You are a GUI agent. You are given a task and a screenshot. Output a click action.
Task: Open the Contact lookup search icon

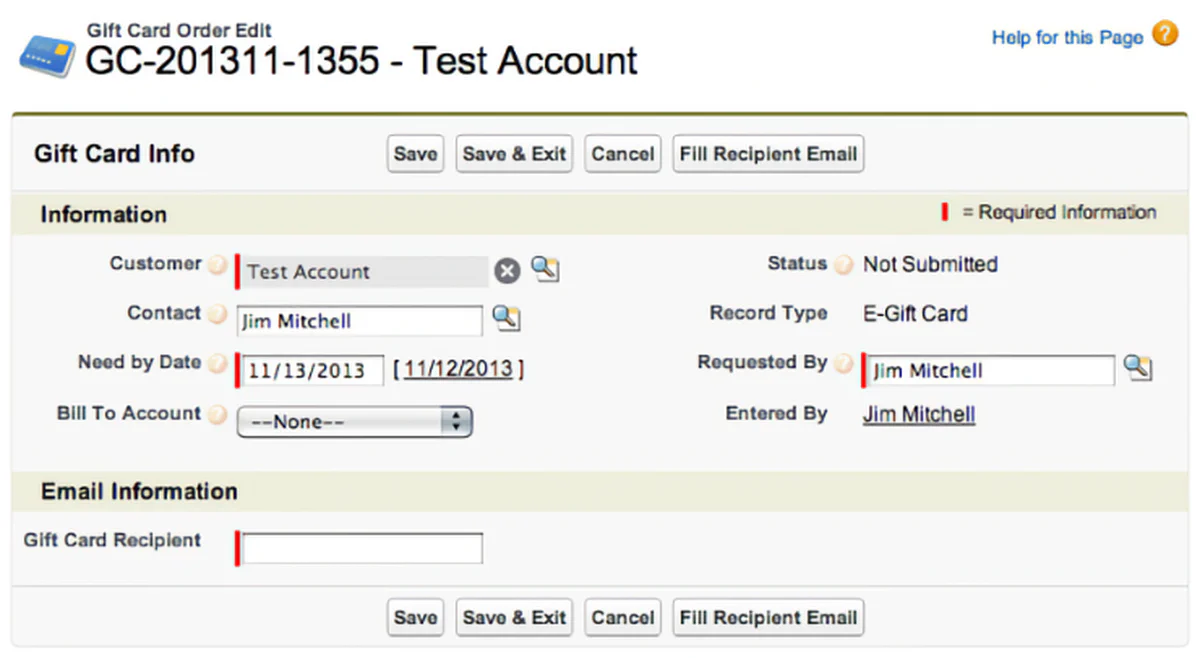click(507, 318)
